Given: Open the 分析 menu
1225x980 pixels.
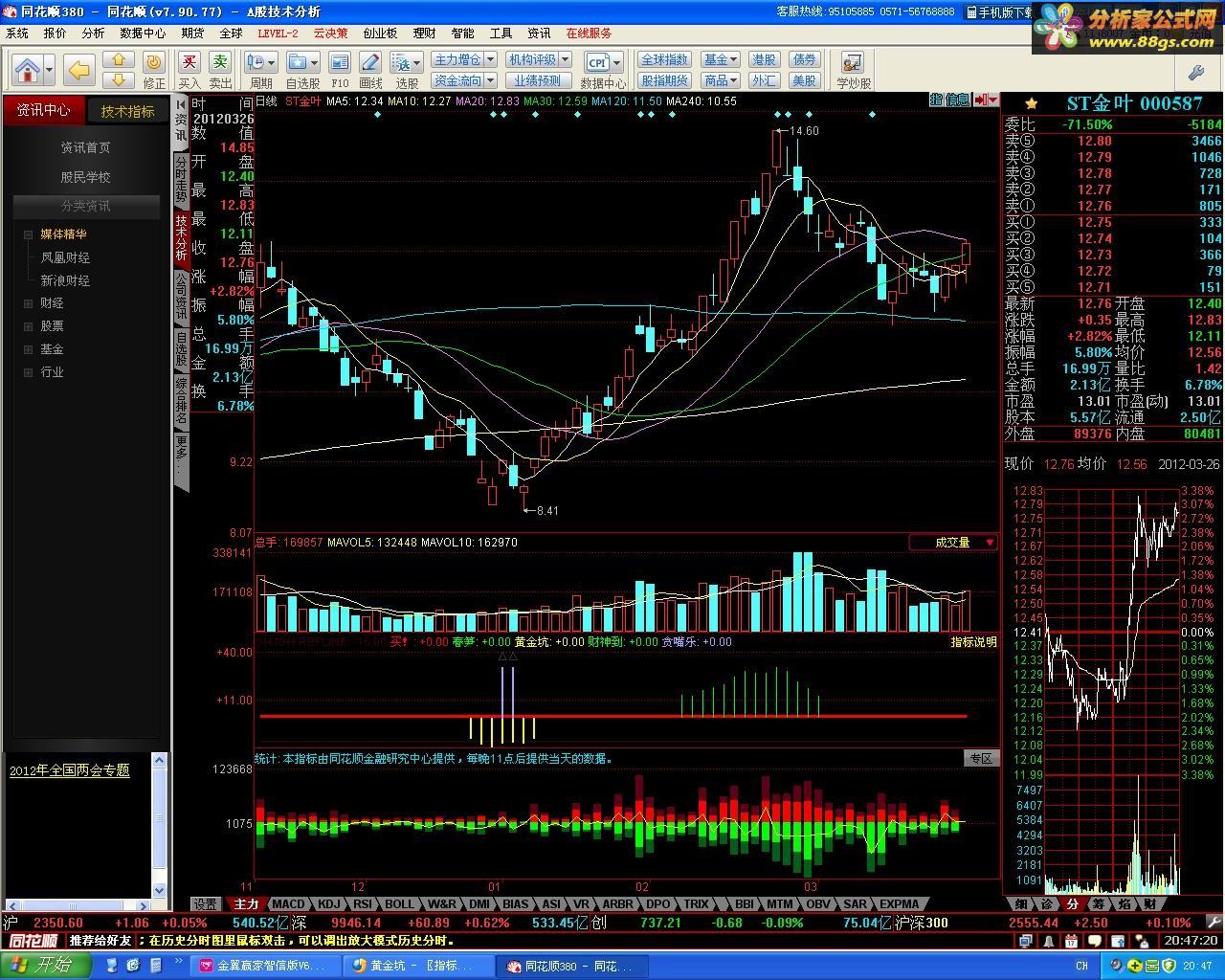Looking at the screenshot, I should 93,33.
